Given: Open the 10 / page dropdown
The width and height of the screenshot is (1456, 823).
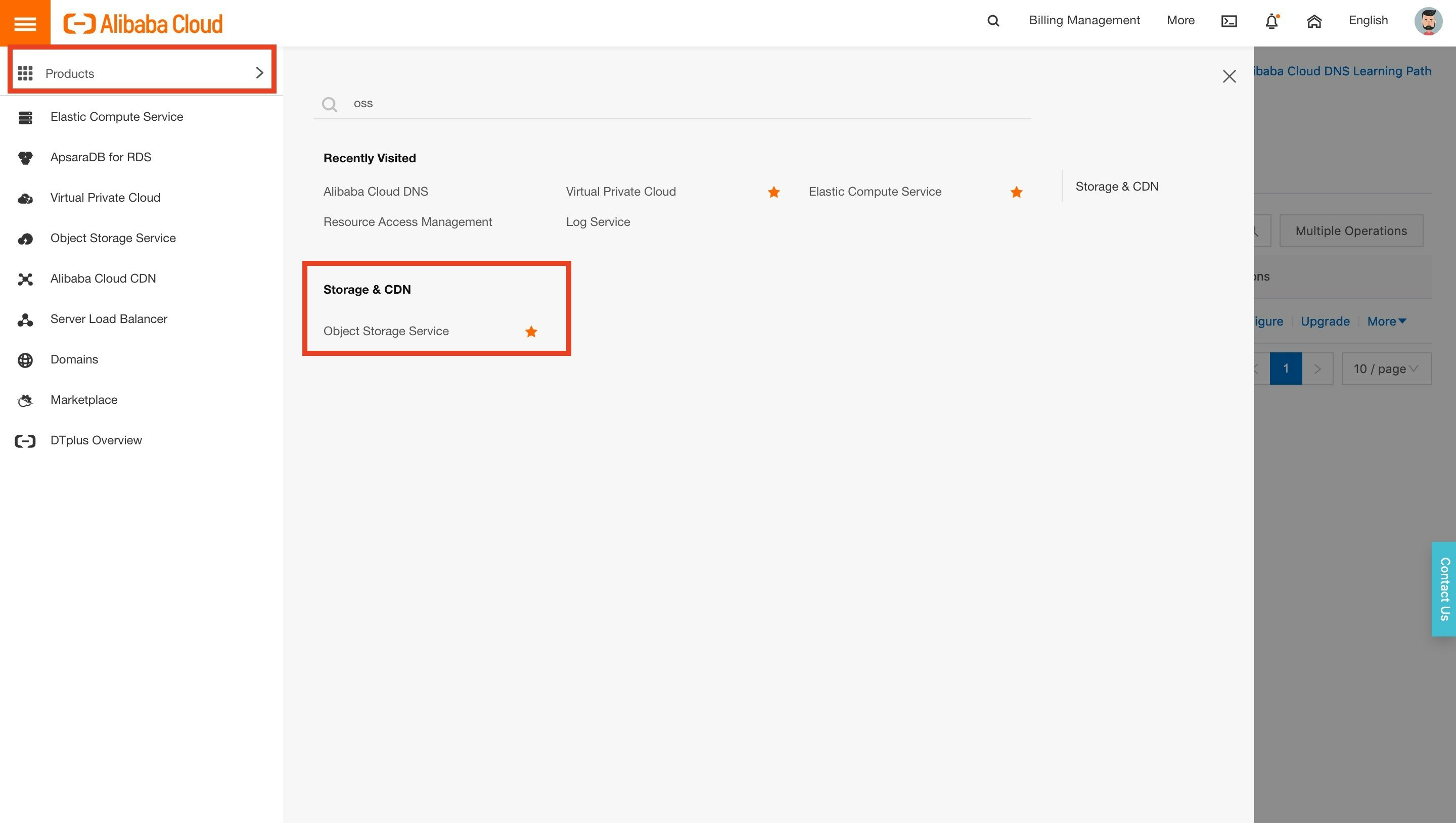Looking at the screenshot, I should (1386, 369).
